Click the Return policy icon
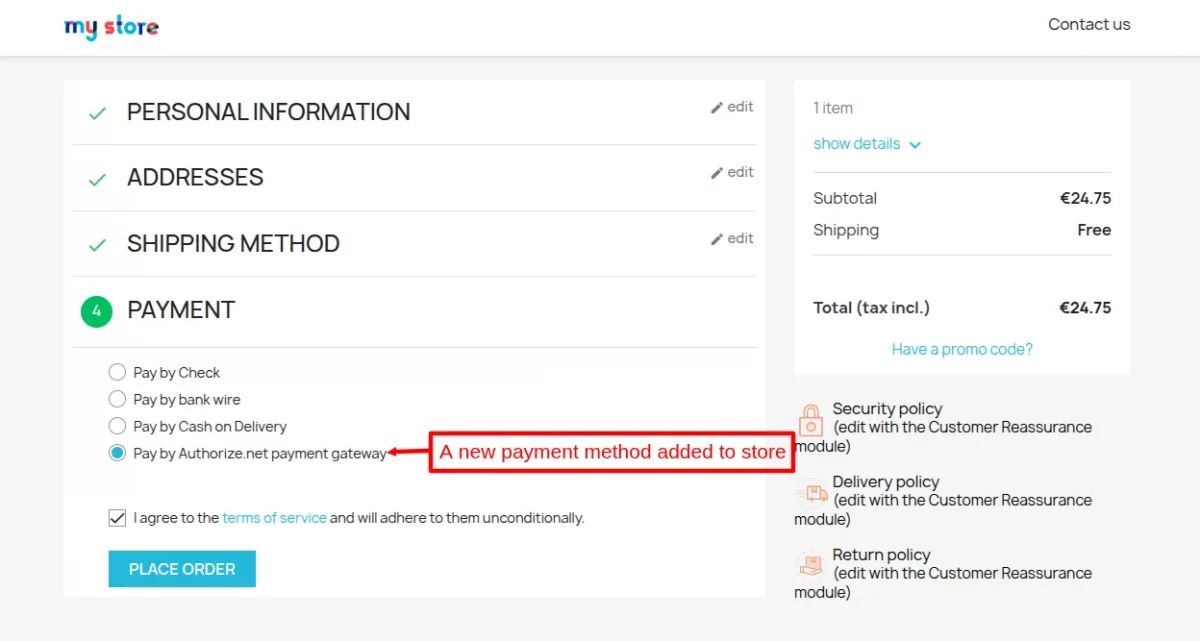This screenshot has width=1200, height=641. click(809, 566)
